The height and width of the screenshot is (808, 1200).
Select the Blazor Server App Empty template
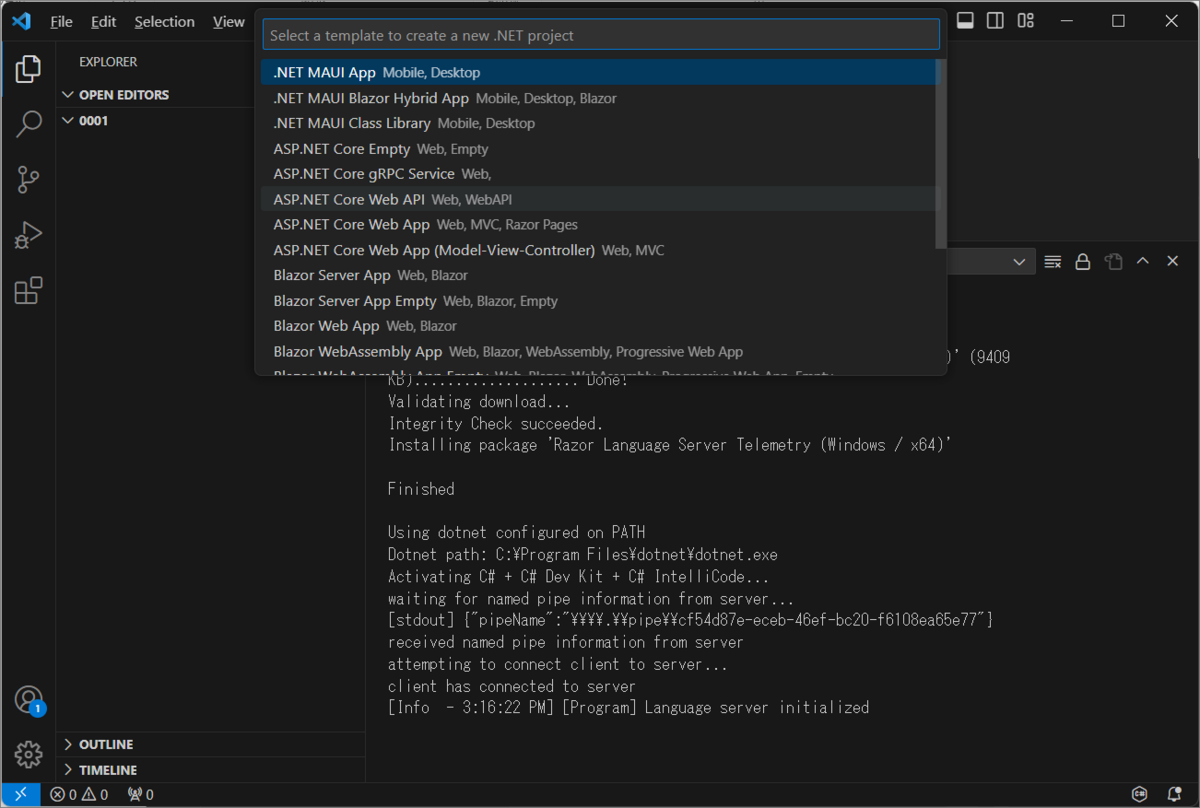[598, 301]
